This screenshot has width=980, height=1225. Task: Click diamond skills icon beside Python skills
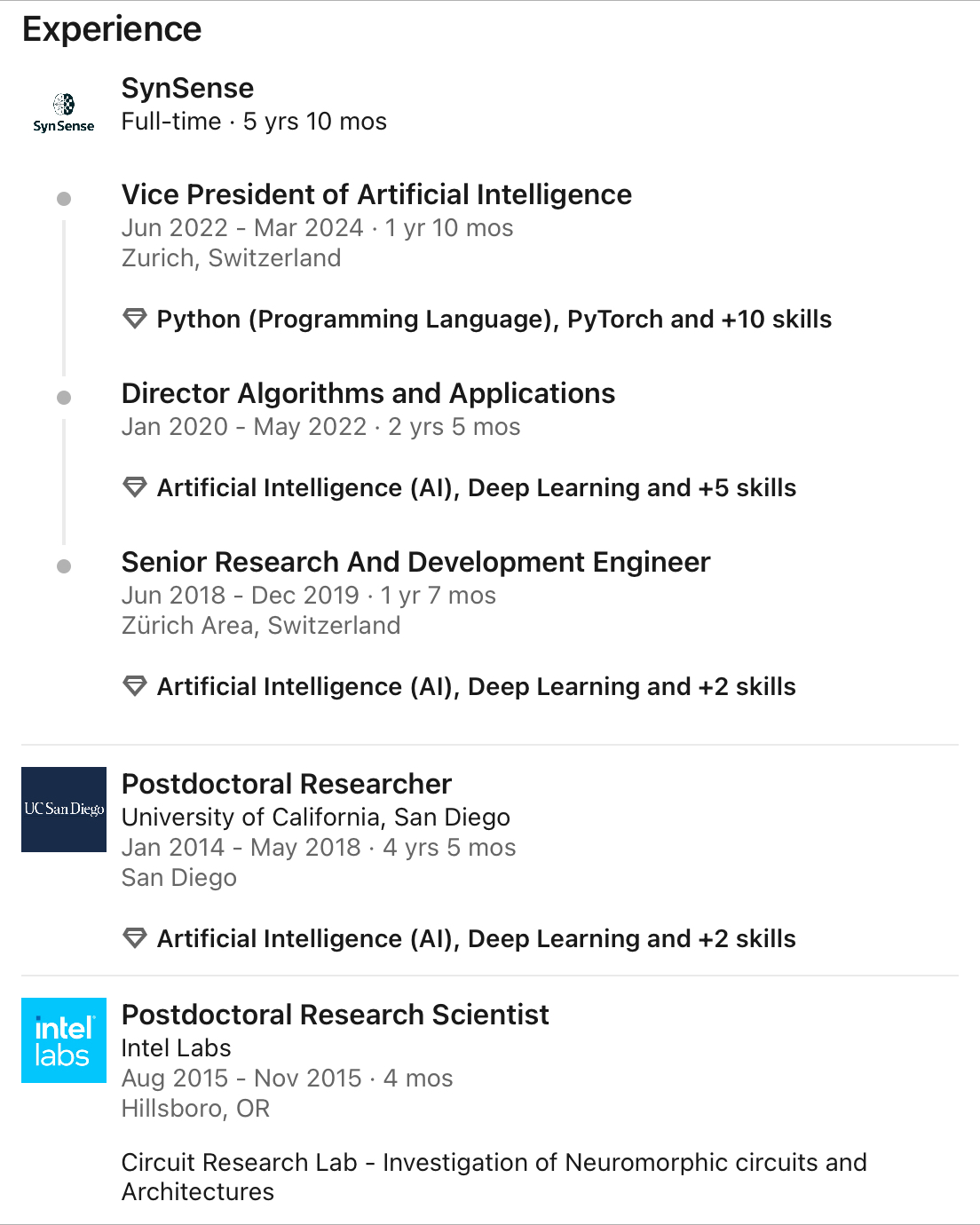click(x=135, y=319)
